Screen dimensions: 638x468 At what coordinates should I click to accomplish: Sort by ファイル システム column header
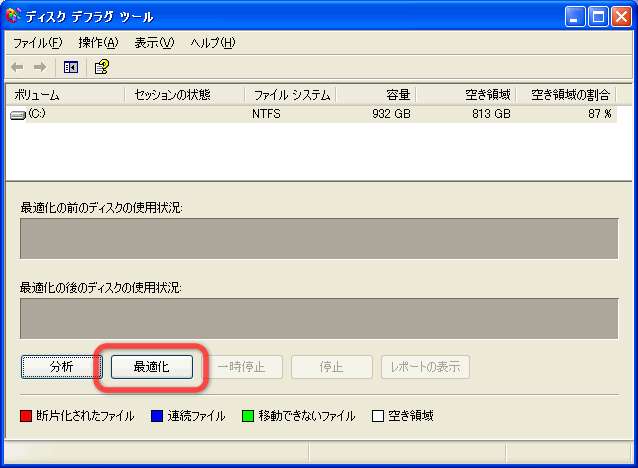click(x=290, y=95)
